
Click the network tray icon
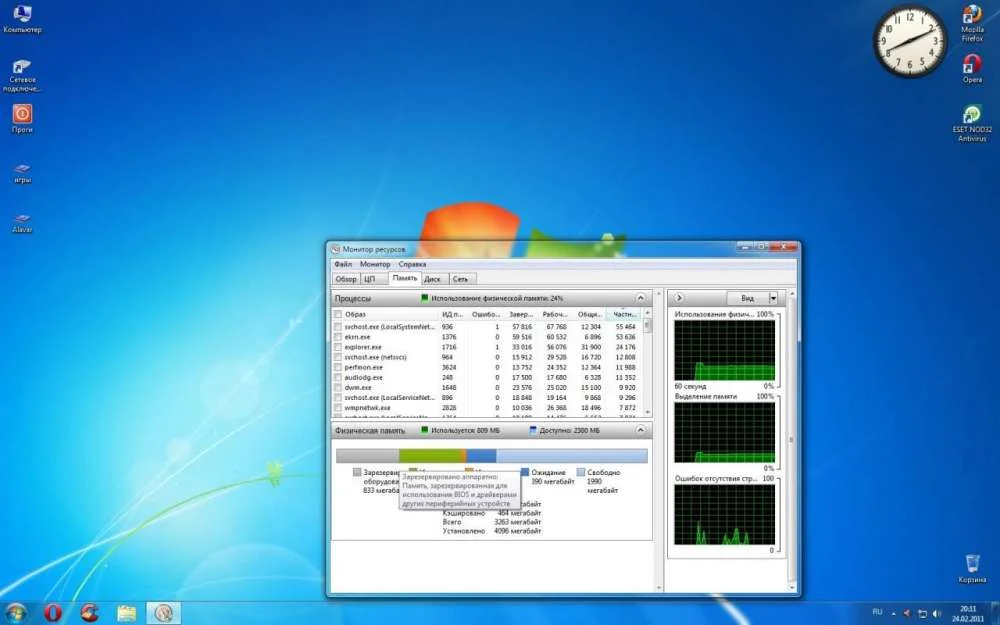[x=922, y=614]
